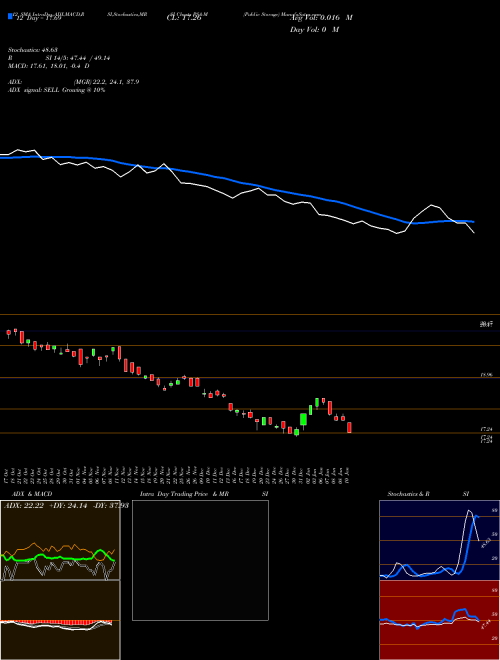Click the 'MACD: 17.61, 18.01, -0.4 D' line
Screen dimensions: 500x660
[x=48, y=66]
